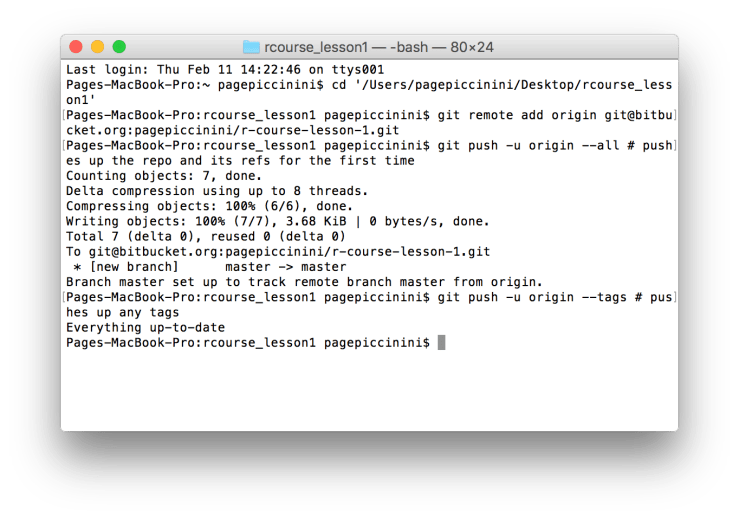Click the "Everything up-to-date" output line
The image size is (739, 518).
click(x=145, y=327)
